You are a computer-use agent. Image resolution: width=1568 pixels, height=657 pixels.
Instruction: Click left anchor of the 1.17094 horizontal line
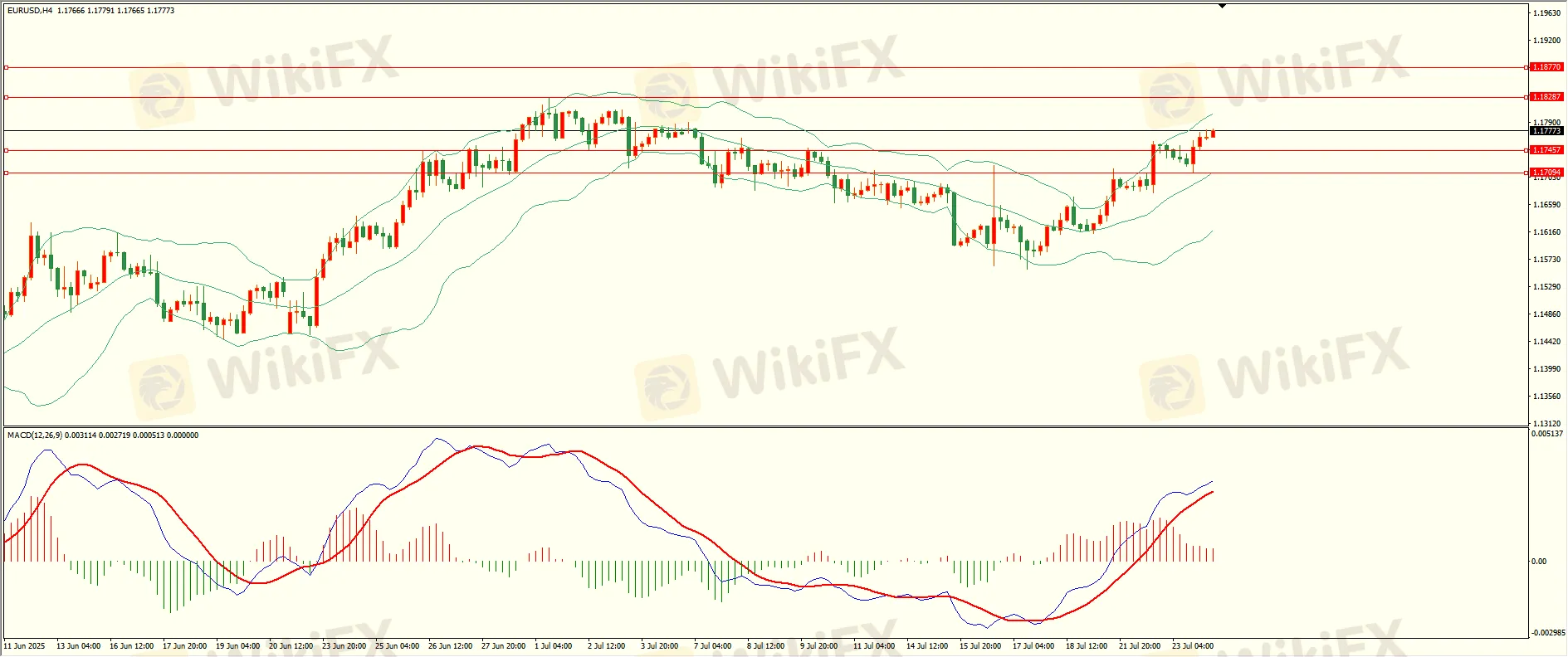pos(6,173)
